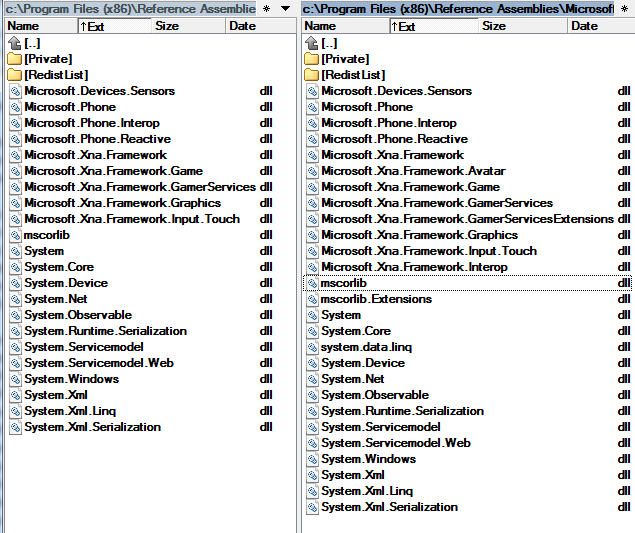The image size is (635, 533).
Task: Click dll icon of mscorlib.Extensions in right panel
Action: click(x=312, y=299)
